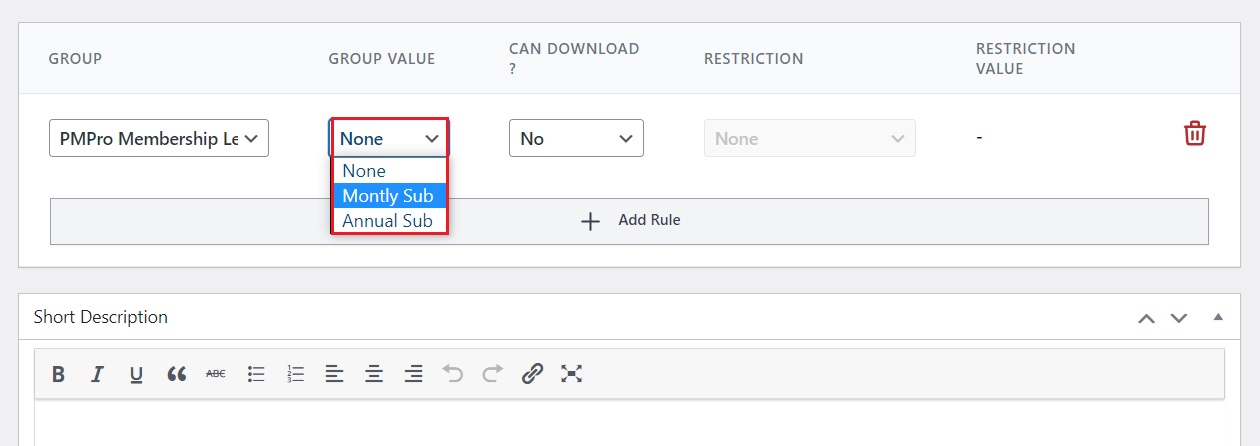Align text left in the editor
Viewport: 1260px width, 446px height.
coord(334,374)
